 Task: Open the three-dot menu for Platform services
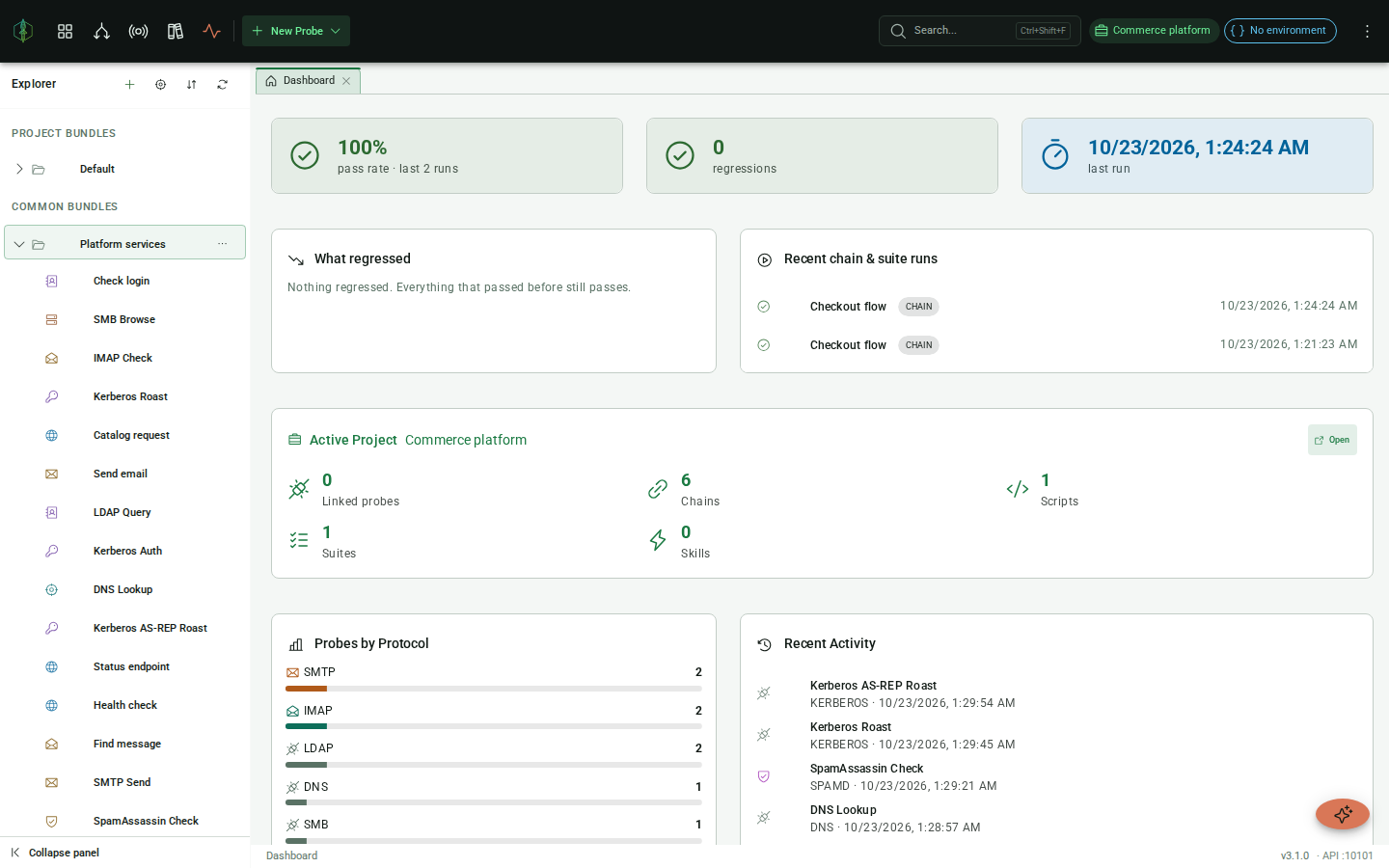pyautogui.click(x=223, y=244)
